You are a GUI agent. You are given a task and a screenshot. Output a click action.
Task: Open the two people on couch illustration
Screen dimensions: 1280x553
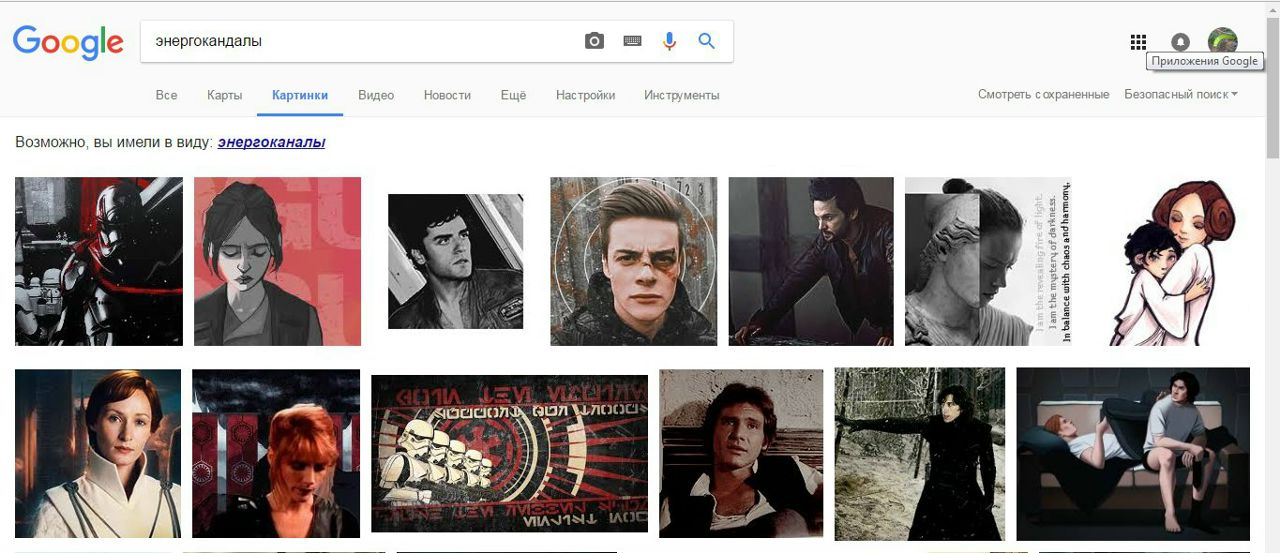coord(1133,454)
